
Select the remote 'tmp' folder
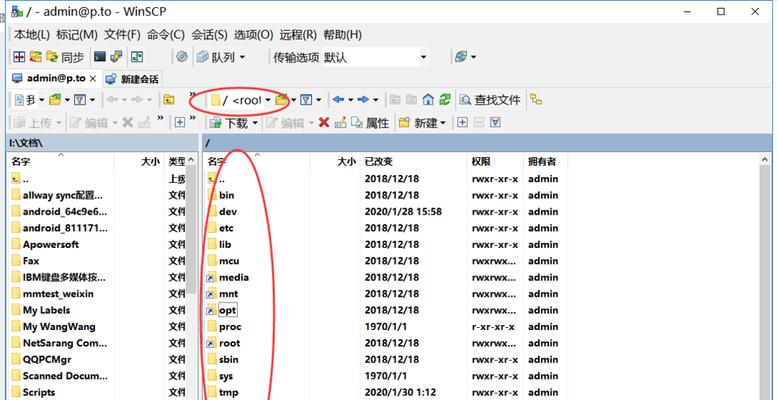coord(228,392)
